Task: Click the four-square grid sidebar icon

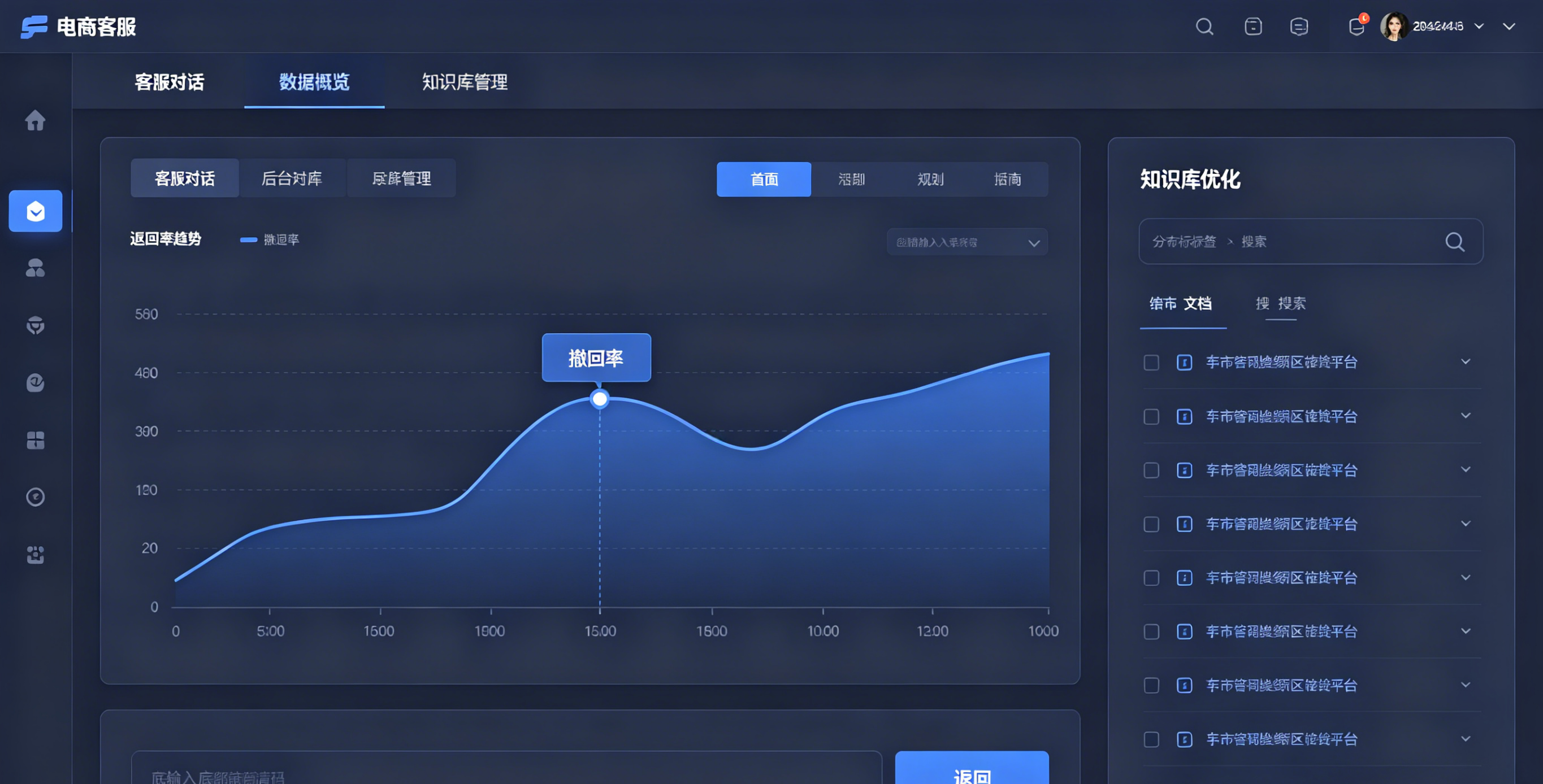Action: coord(36,440)
